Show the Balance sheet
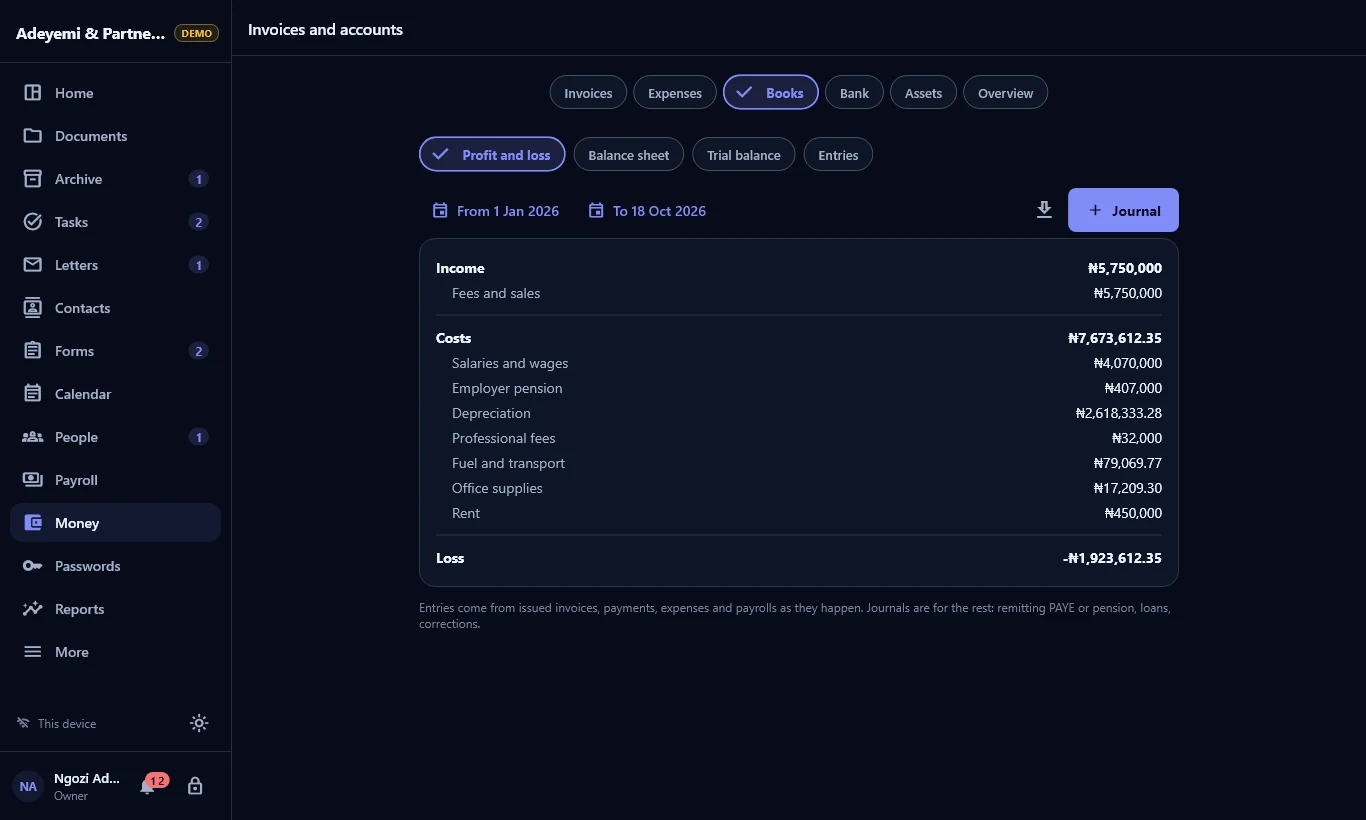The image size is (1366, 820). tap(629, 155)
